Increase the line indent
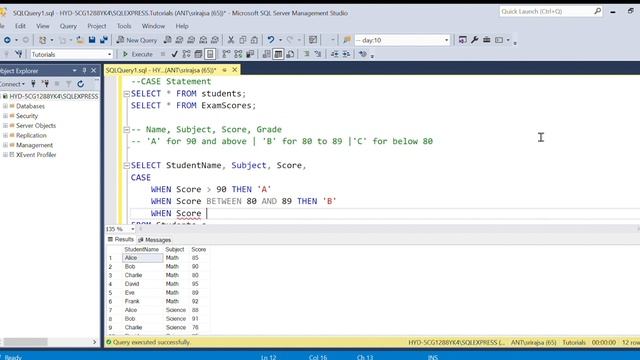640x360 pixels. (346, 54)
